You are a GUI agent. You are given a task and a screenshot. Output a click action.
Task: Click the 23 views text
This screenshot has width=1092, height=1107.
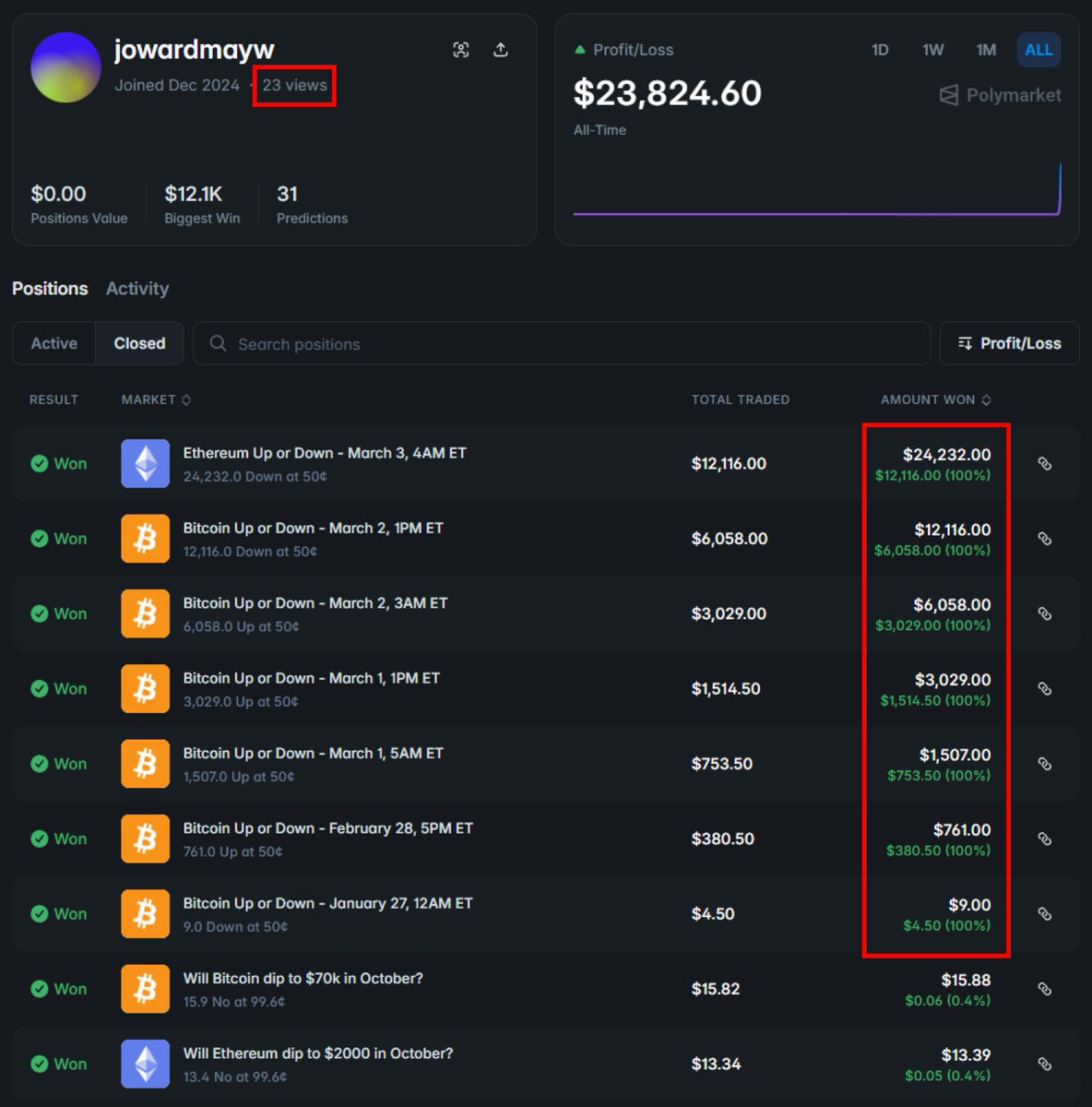click(294, 85)
